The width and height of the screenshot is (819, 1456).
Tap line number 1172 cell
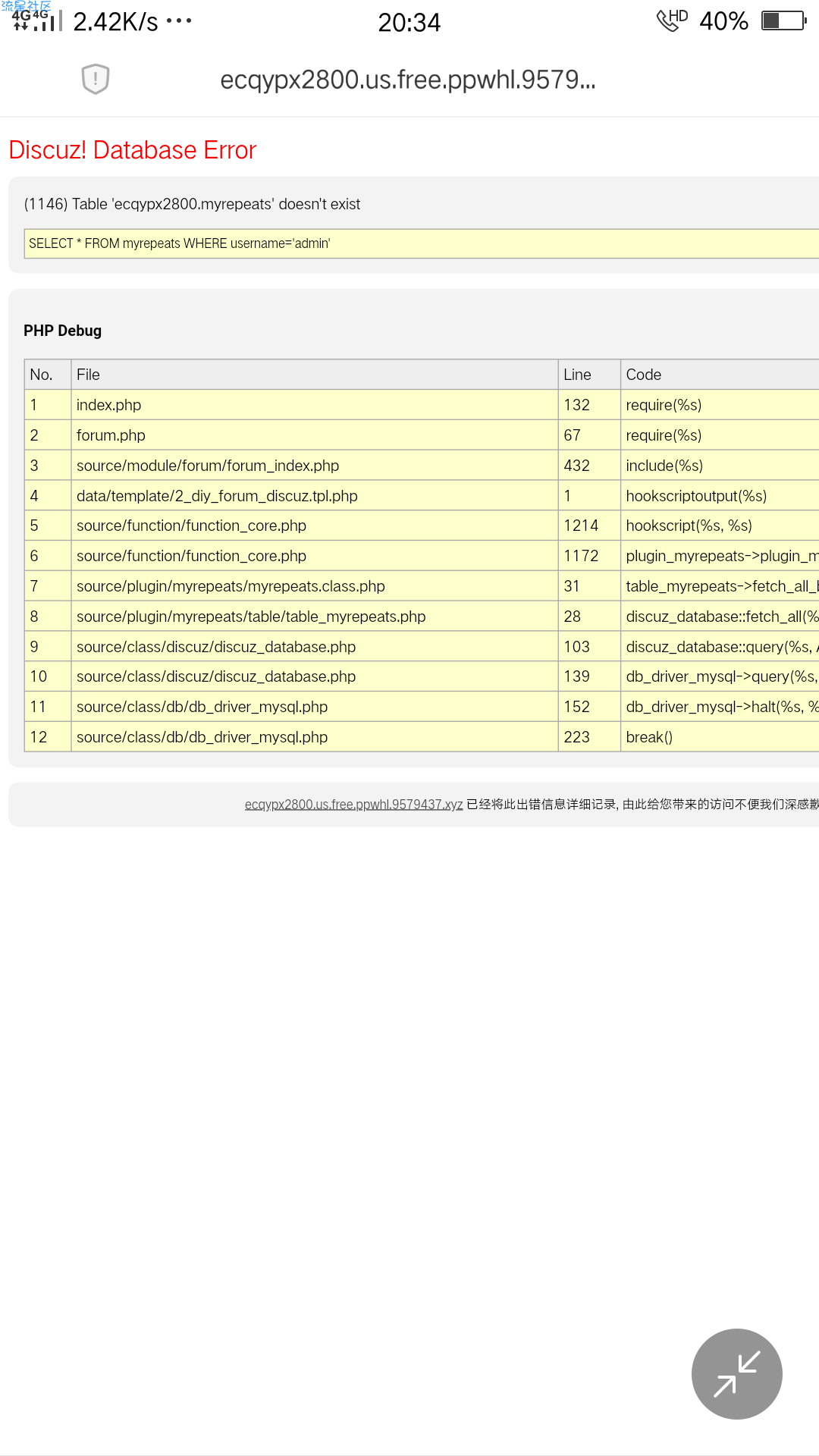589,556
